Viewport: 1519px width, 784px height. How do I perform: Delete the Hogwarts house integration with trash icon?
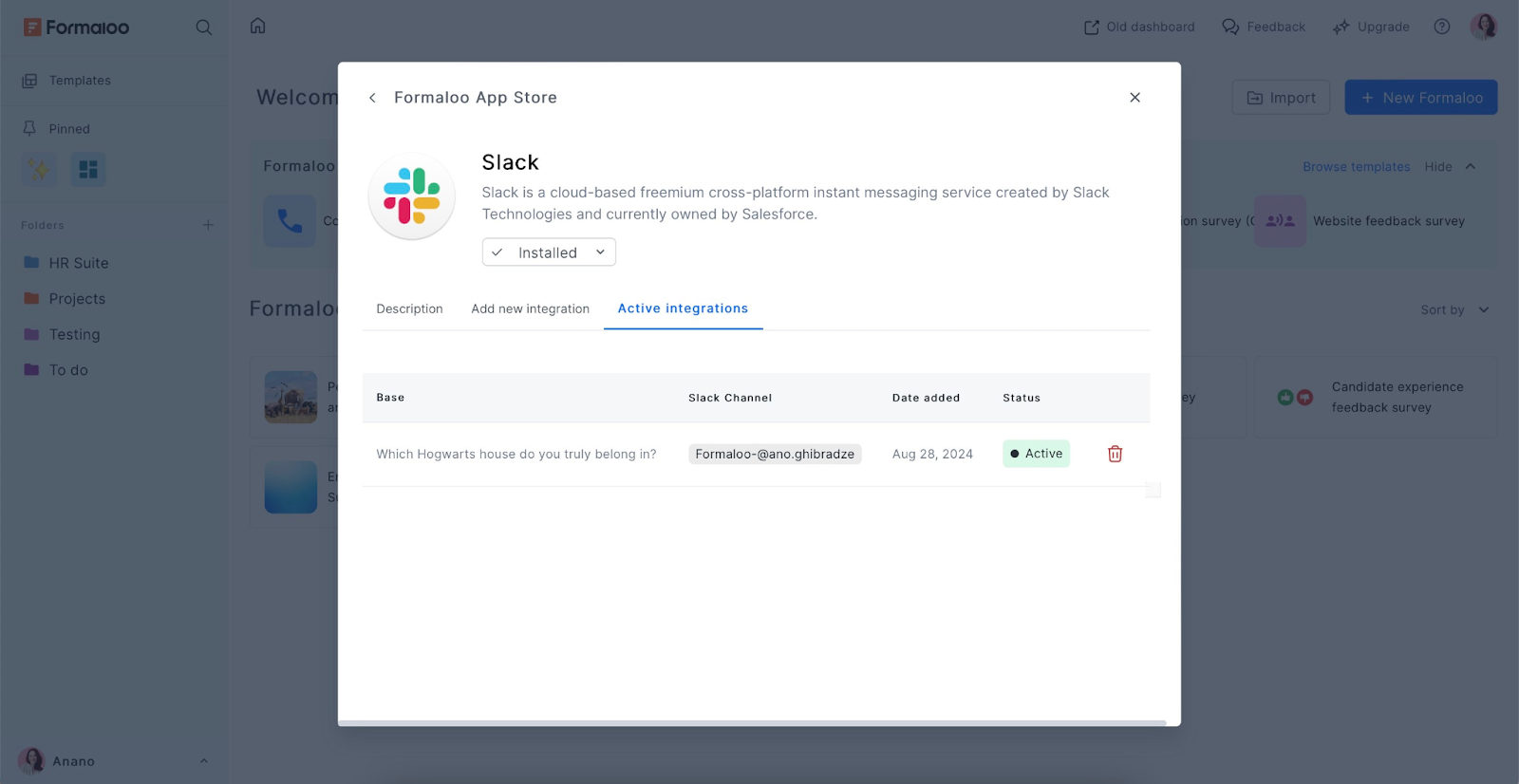1116,454
